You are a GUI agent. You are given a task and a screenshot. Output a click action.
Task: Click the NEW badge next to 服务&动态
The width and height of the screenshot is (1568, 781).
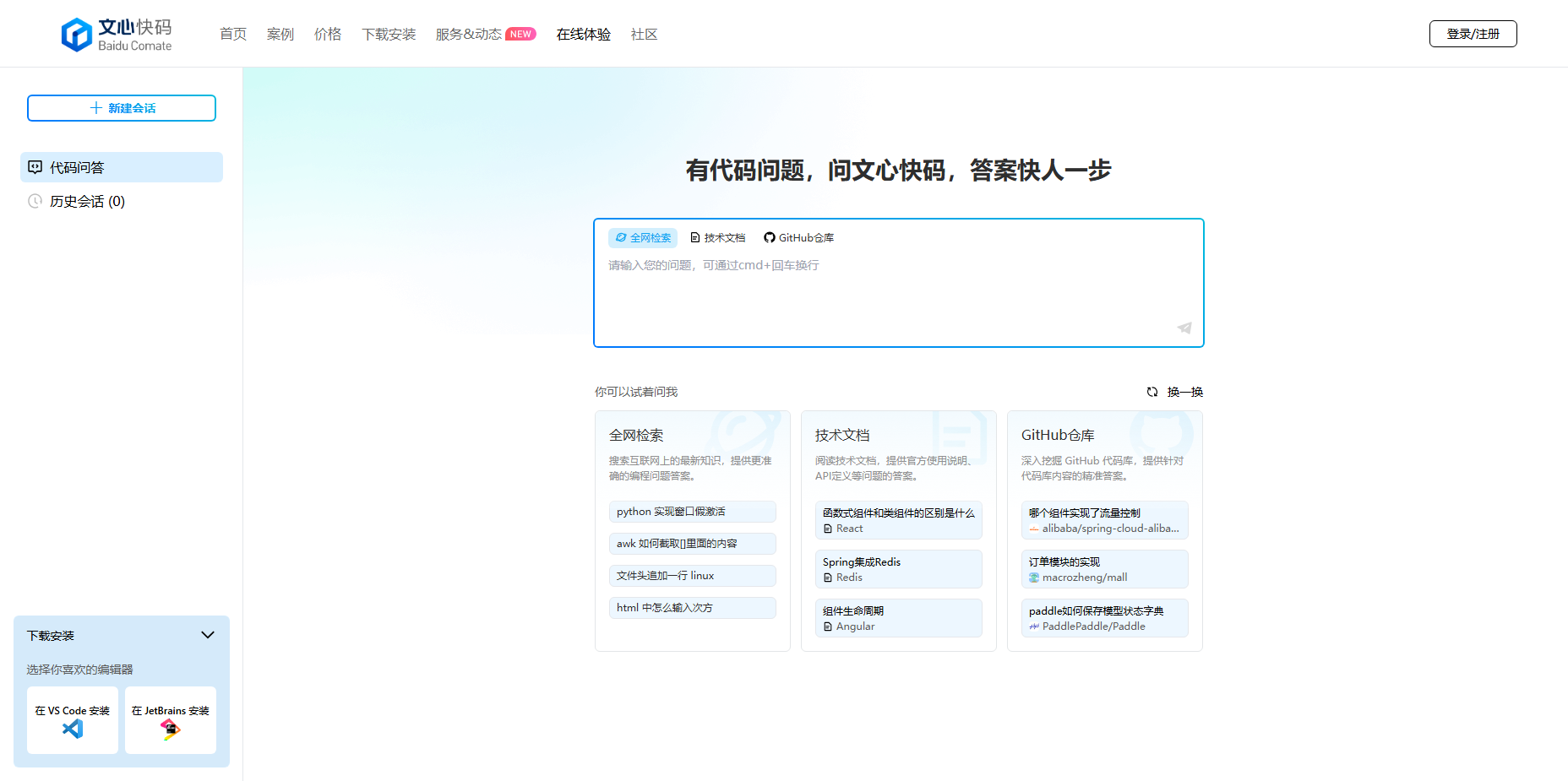(520, 35)
